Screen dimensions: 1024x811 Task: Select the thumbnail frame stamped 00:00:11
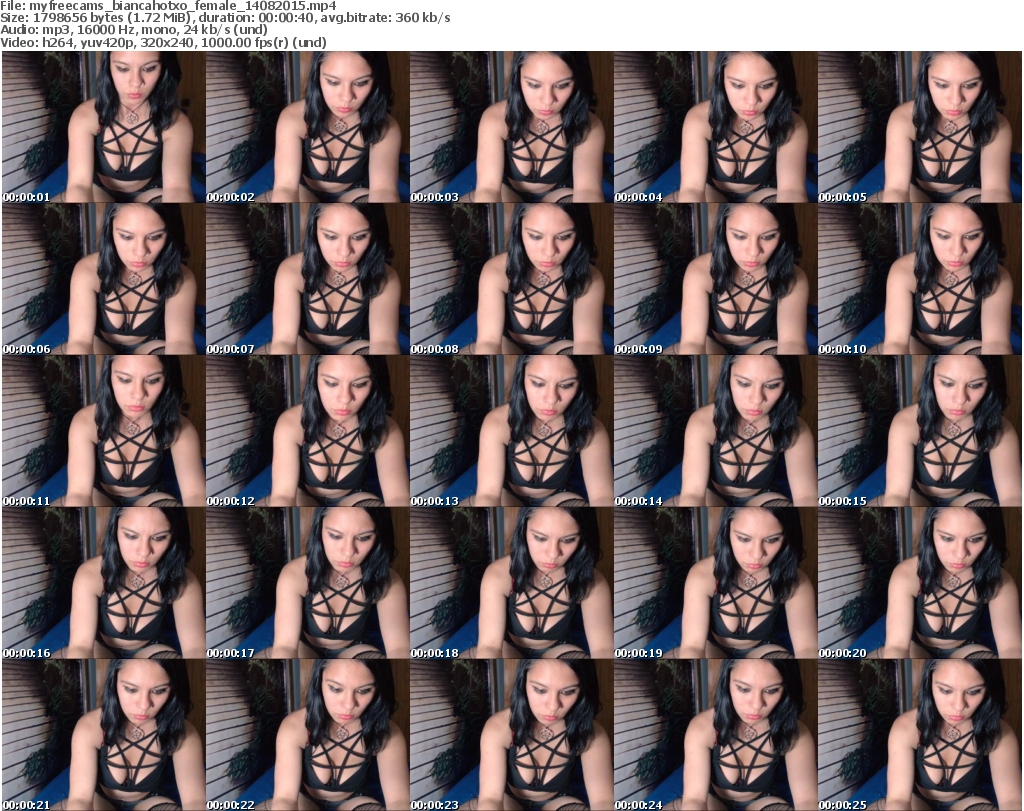pyautogui.click(x=103, y=432)
